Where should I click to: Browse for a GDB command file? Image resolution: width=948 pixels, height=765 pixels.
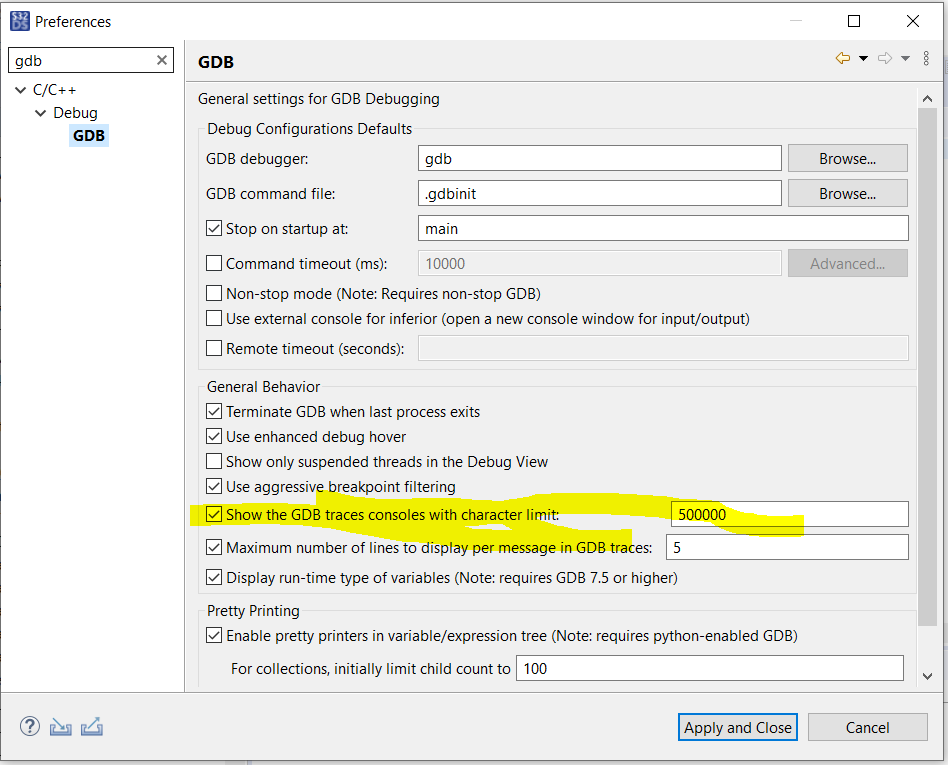click(x=847, y=193)
